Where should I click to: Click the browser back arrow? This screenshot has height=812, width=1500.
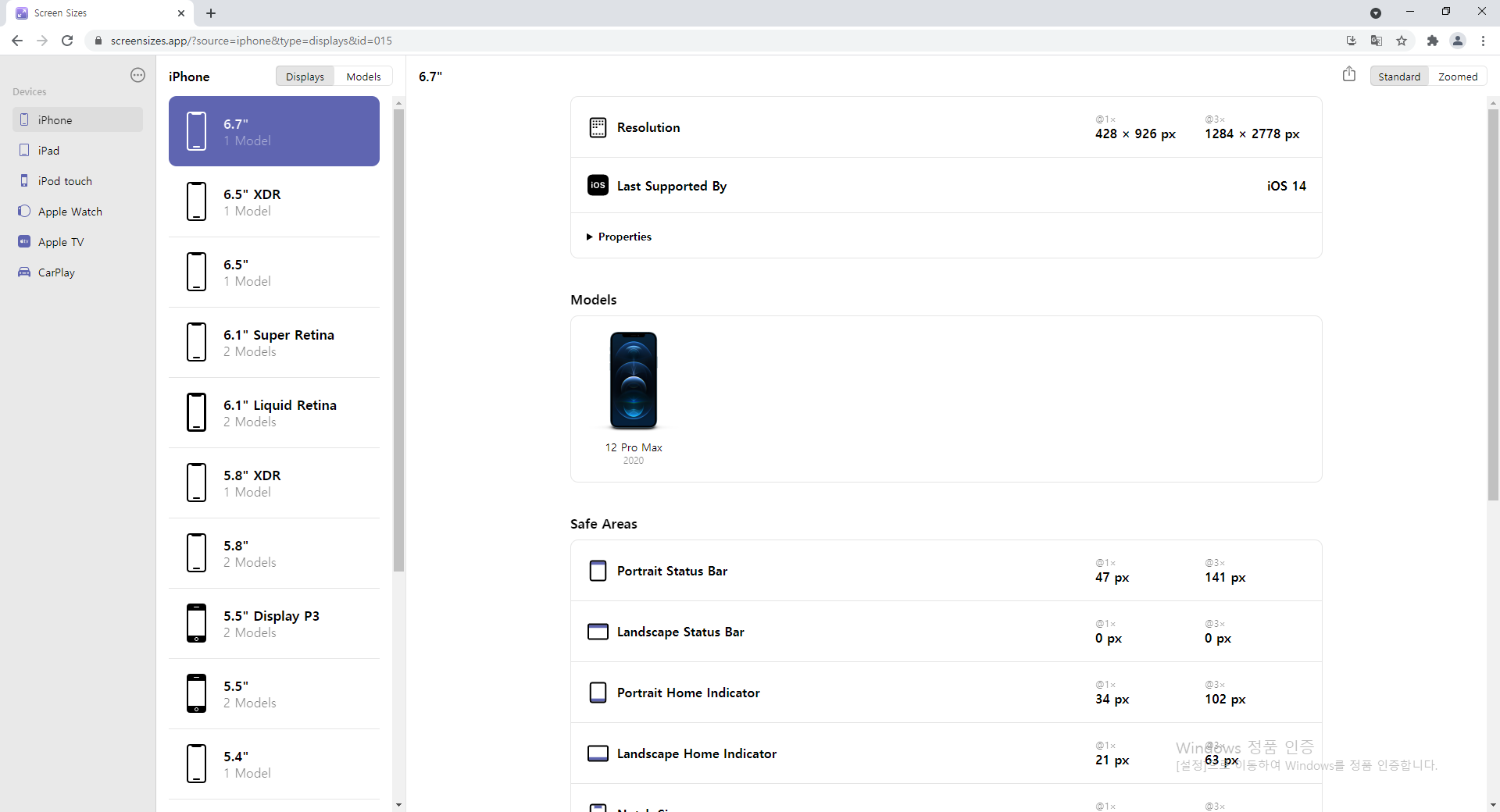click(17, 41)
